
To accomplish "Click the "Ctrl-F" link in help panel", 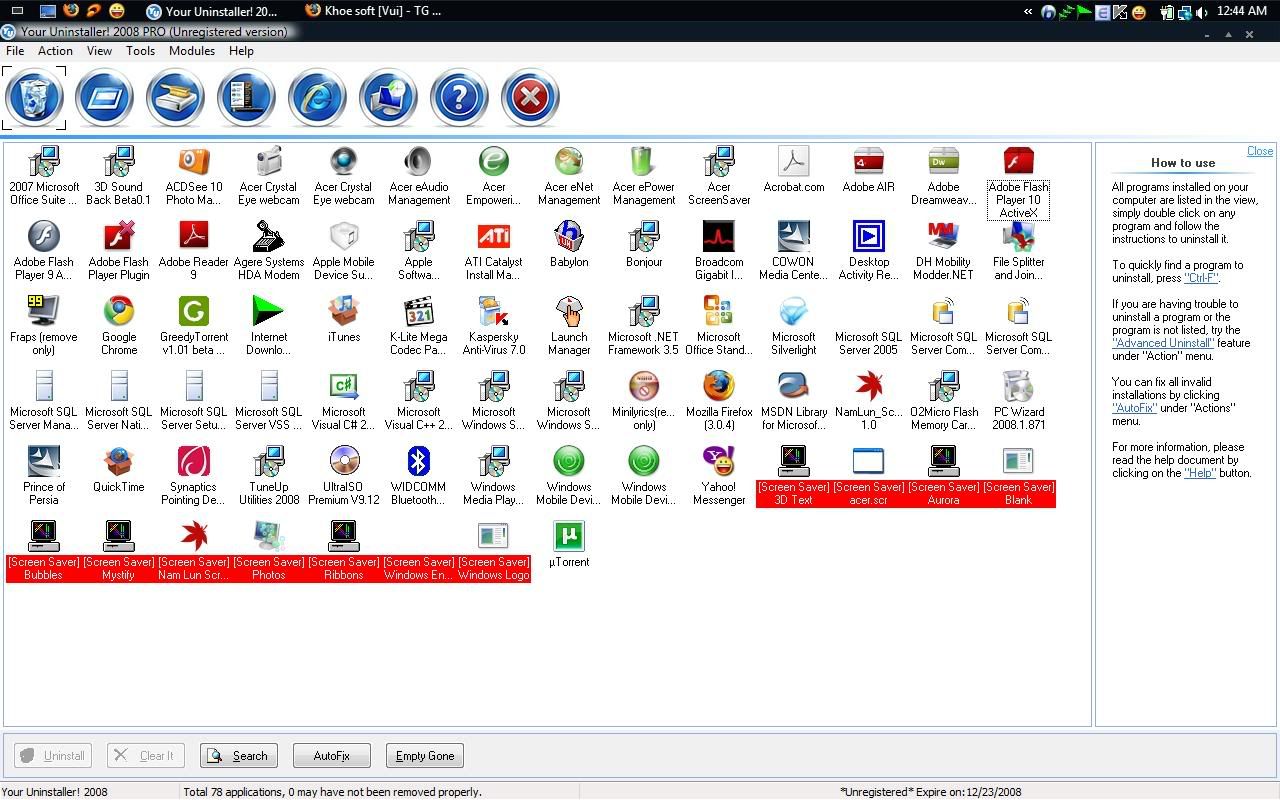I will (1201, 279).
